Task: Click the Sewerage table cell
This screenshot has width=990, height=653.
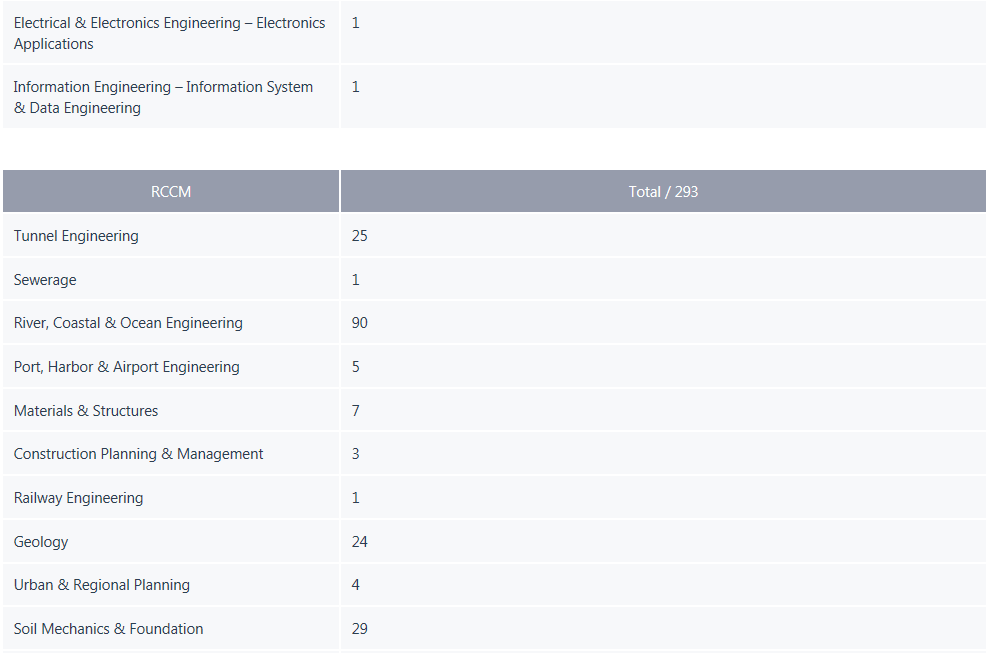Action: (x=170, y=279)
